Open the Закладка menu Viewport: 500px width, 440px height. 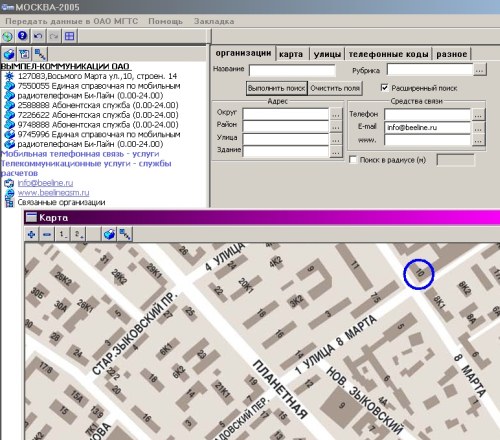[x=214, y=21]
